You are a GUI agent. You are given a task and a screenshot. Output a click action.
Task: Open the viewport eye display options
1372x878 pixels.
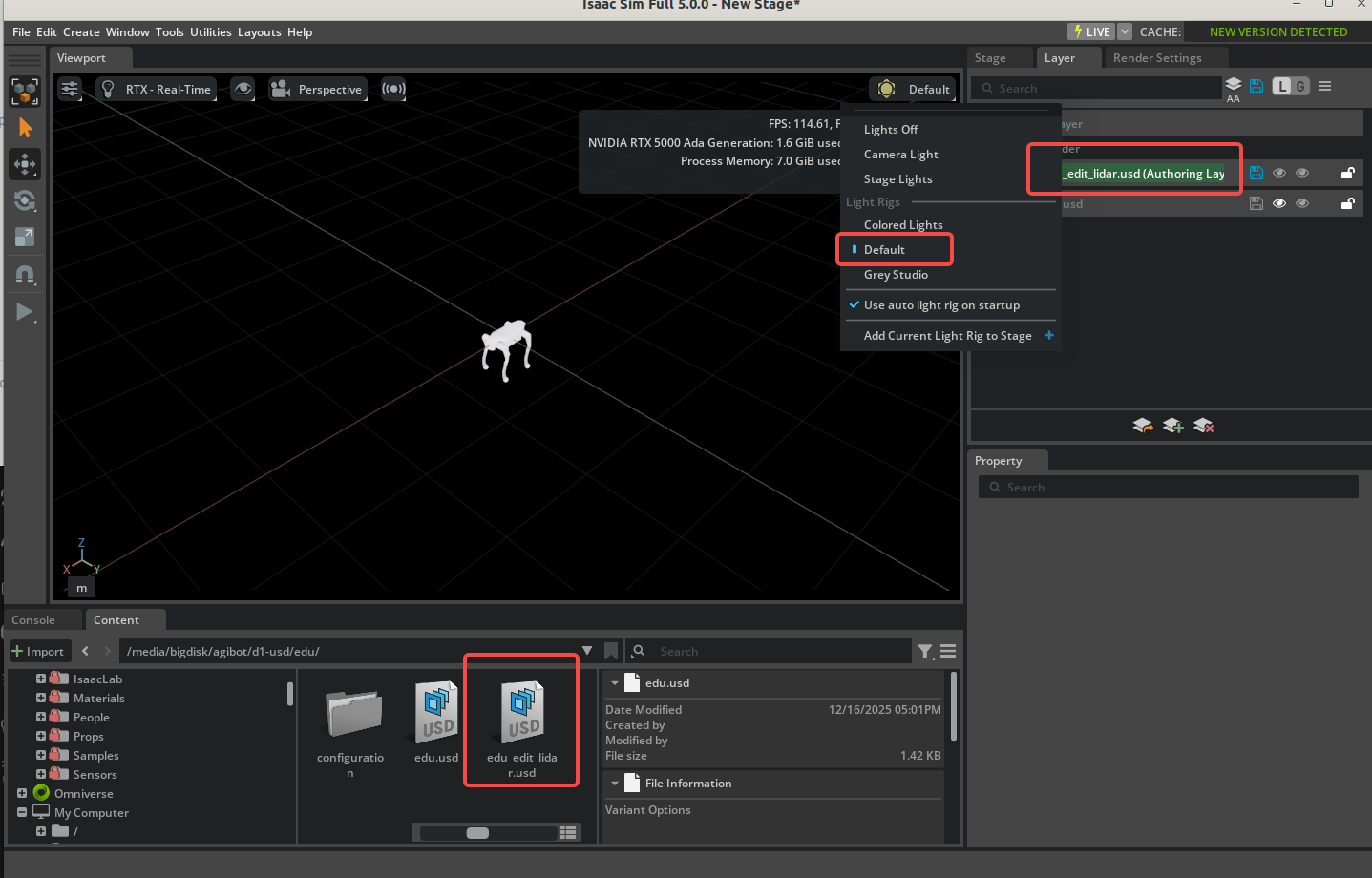coord(243,89)
